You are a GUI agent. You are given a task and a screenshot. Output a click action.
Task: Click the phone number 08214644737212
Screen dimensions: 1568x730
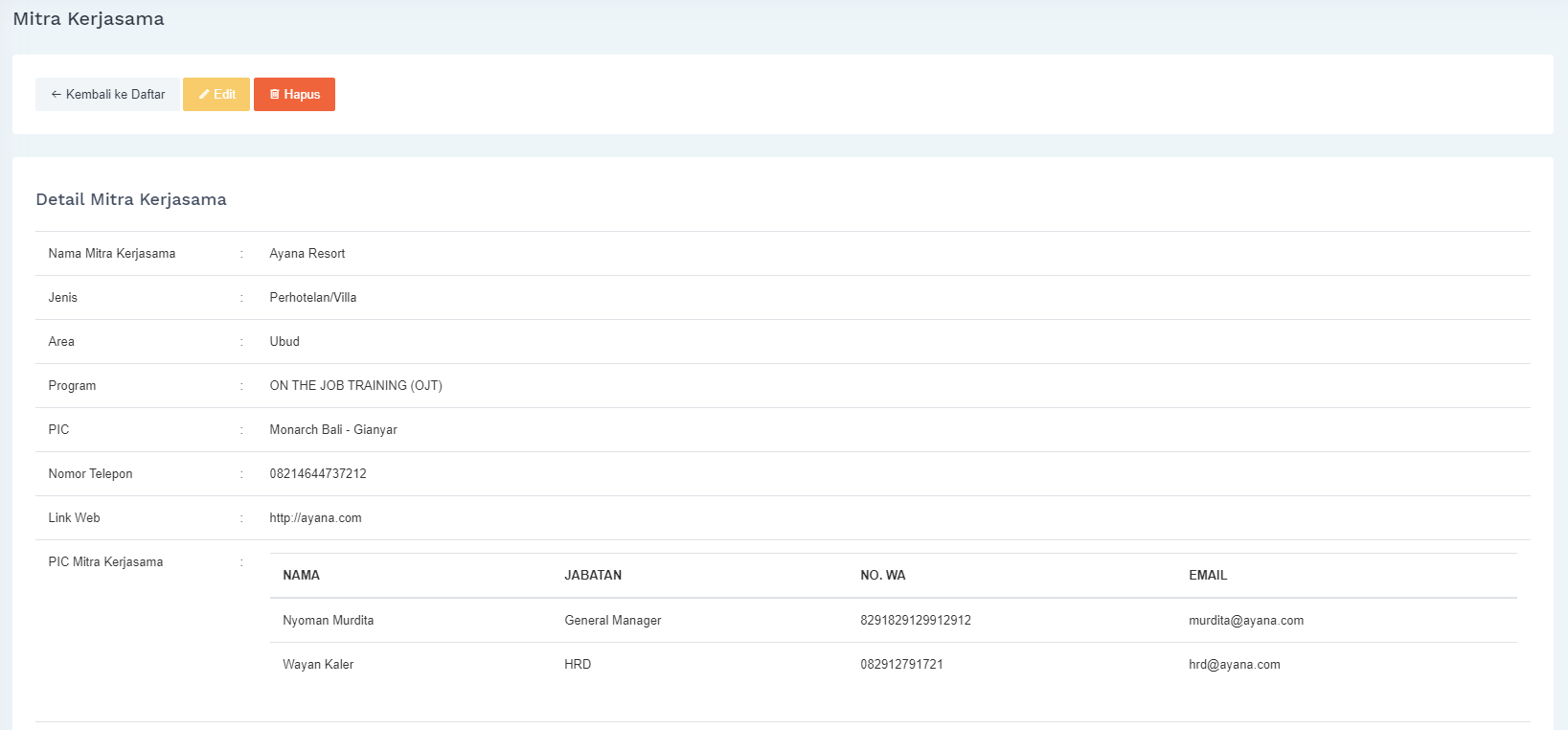pos(318,474)
